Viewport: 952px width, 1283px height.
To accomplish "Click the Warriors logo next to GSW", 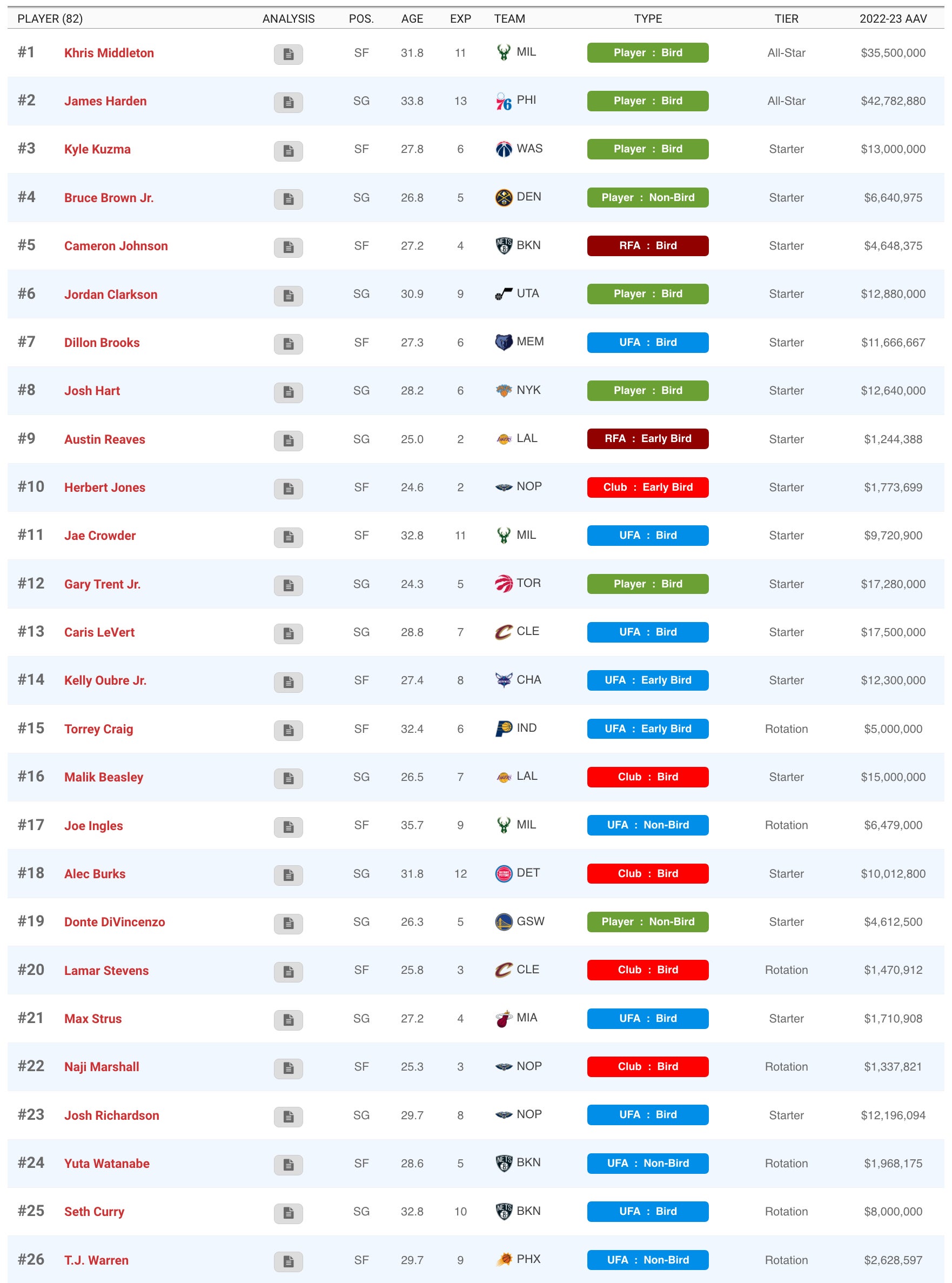I will tap(503, 921).
